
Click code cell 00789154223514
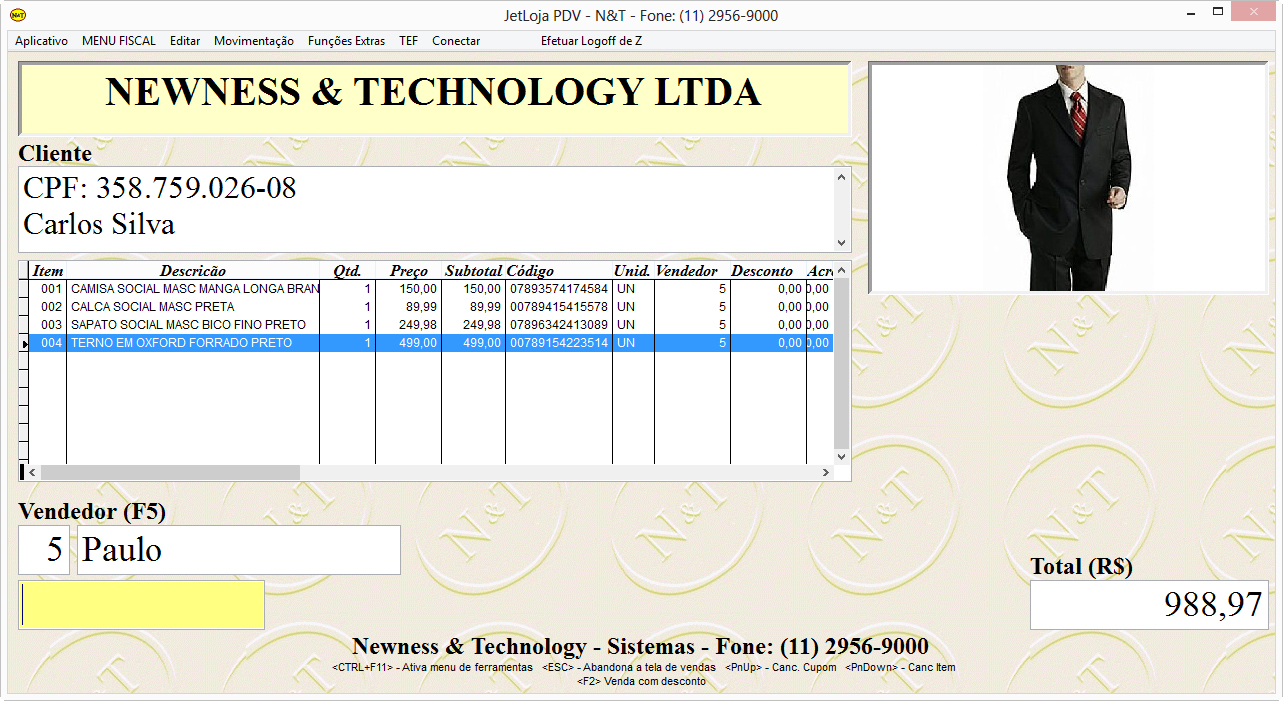(559, 342)
